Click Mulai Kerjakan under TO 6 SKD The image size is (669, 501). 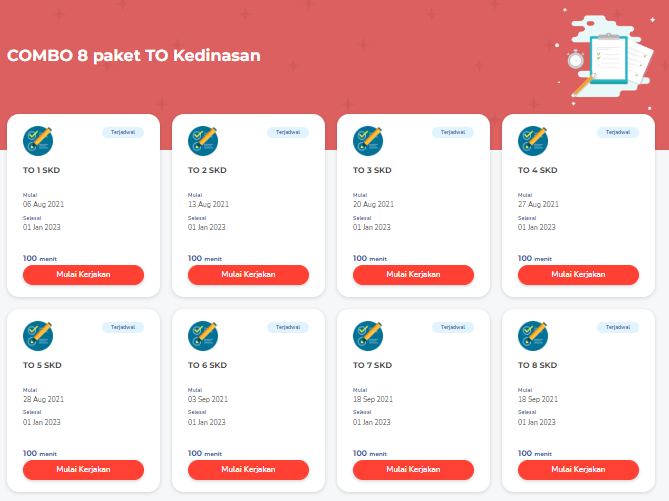coord(248,470)
